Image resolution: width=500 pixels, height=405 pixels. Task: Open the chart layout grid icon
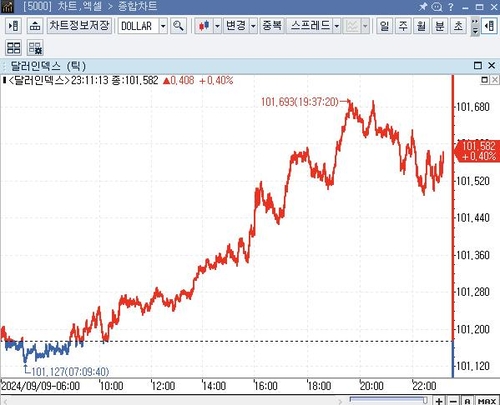(14, 48)
